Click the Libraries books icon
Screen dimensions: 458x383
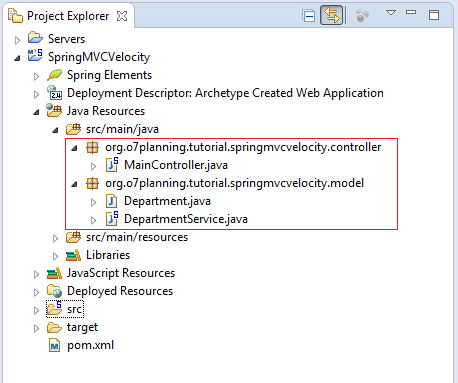73,255
